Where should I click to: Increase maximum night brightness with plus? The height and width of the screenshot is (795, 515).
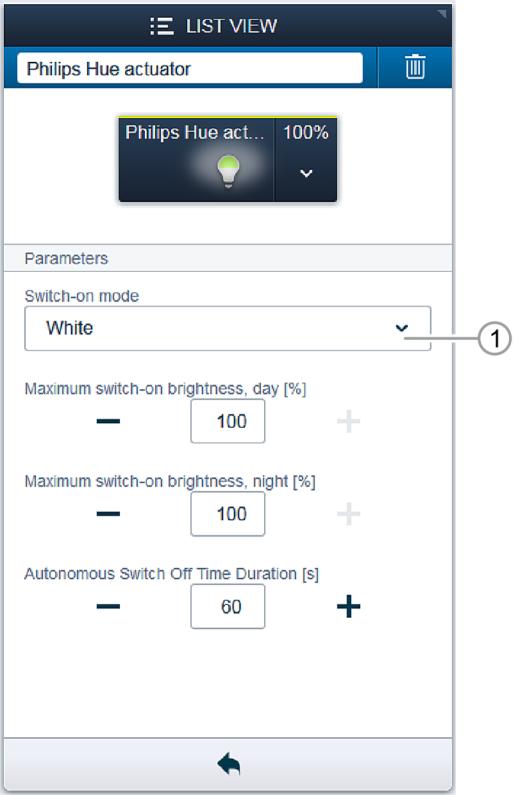(348, 514)
